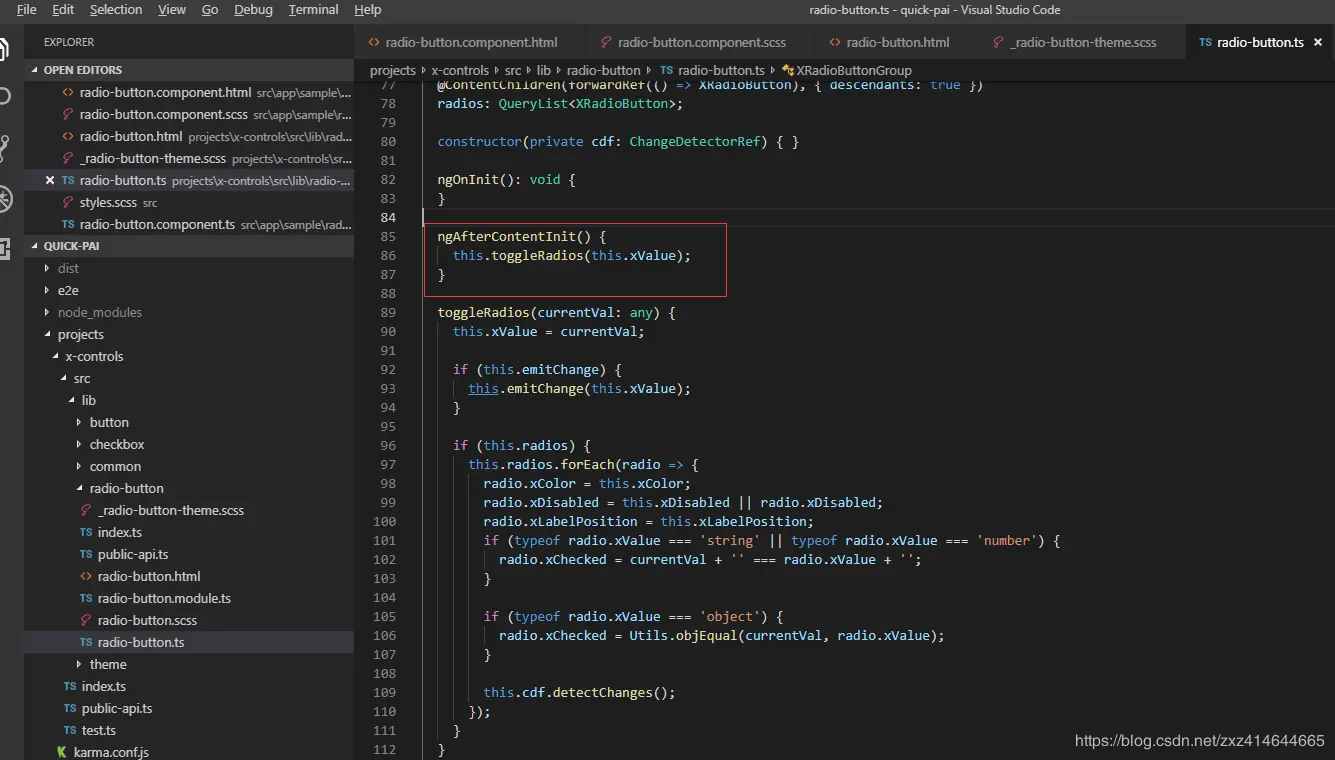Open the Explorer view in activity bar

(5, 48)
